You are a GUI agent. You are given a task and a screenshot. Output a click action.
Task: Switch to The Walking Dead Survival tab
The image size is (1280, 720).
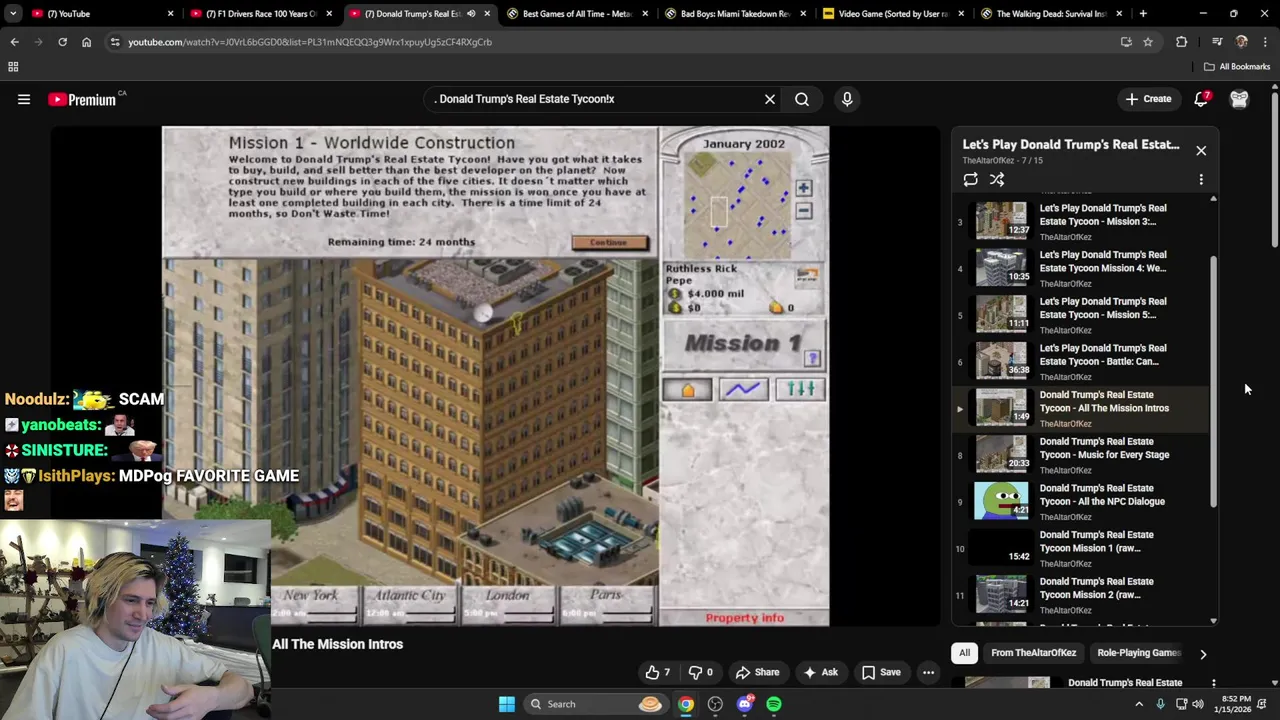pyautogui.click(x=1052, y=14)
